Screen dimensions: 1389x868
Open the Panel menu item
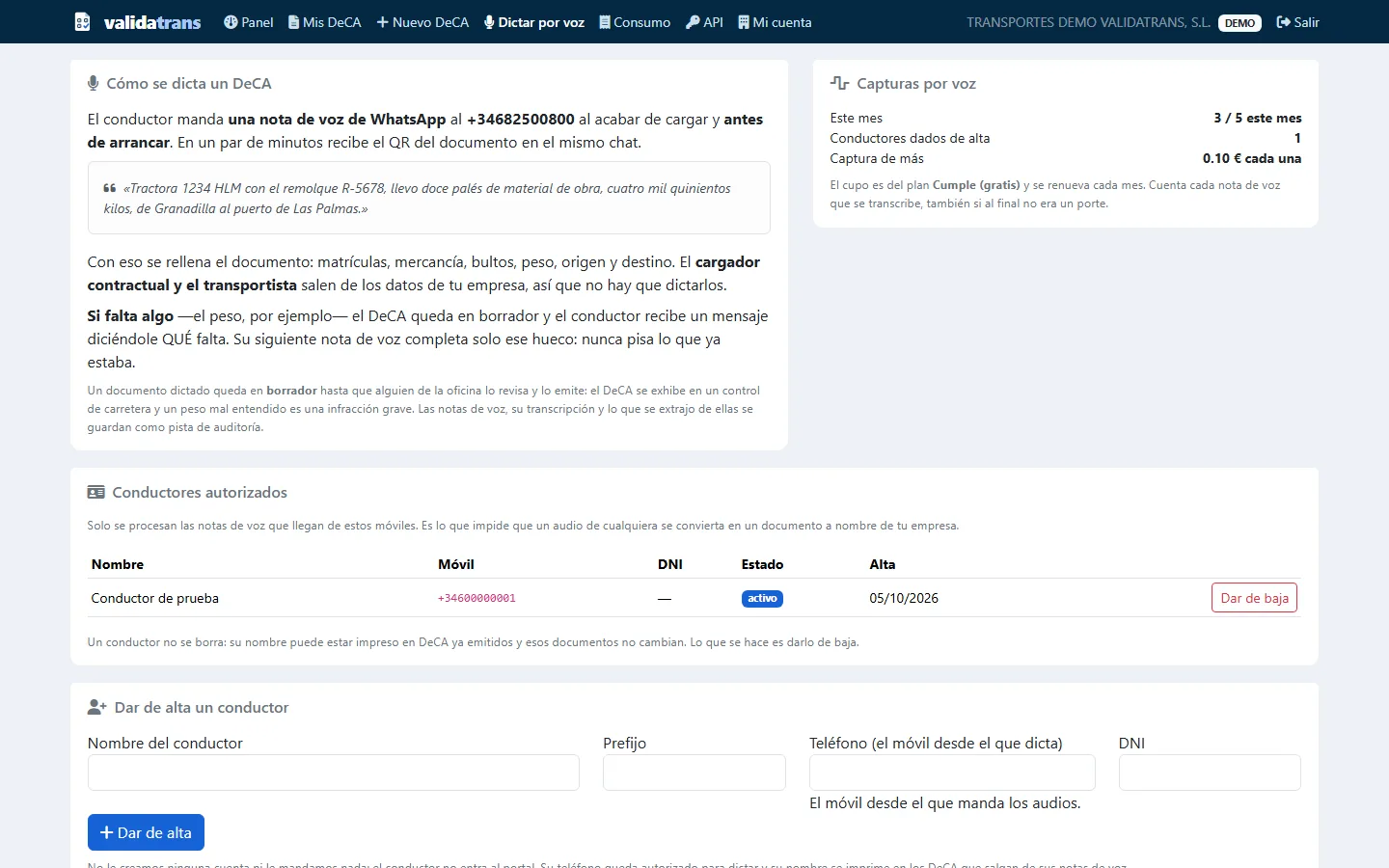249,22
